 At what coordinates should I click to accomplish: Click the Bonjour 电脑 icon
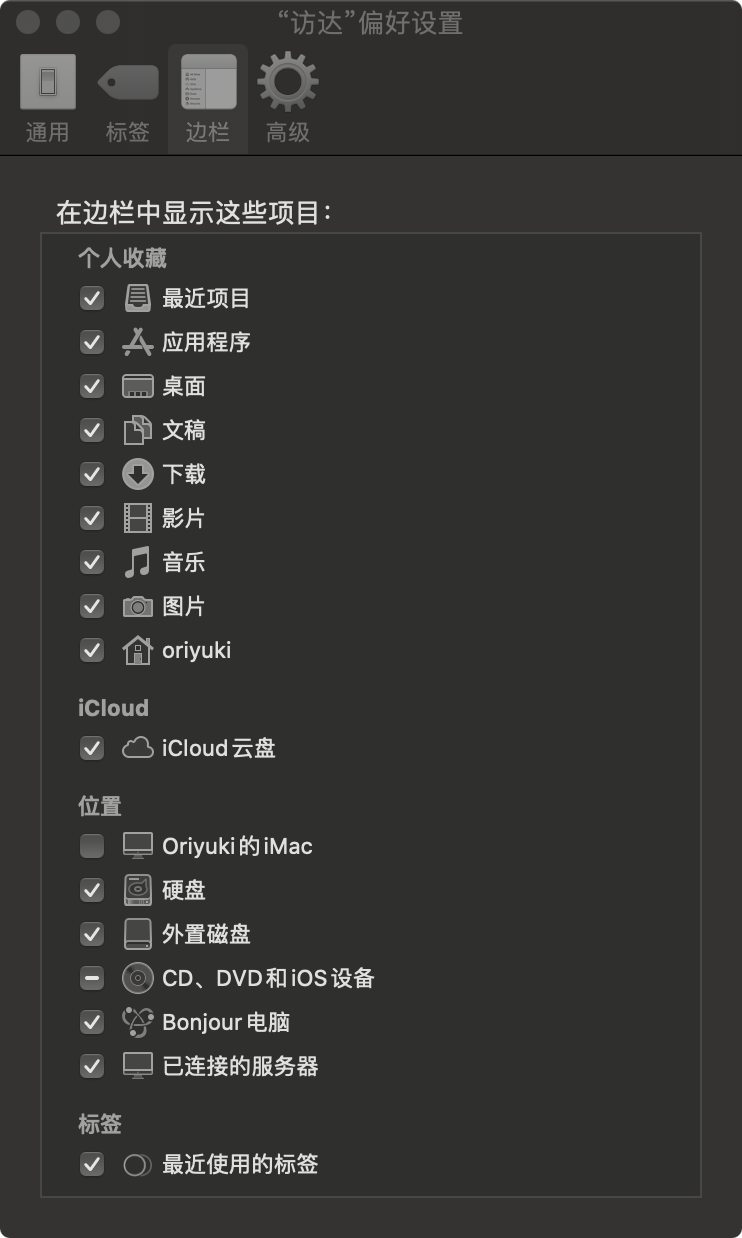[x=137, y=1022]
